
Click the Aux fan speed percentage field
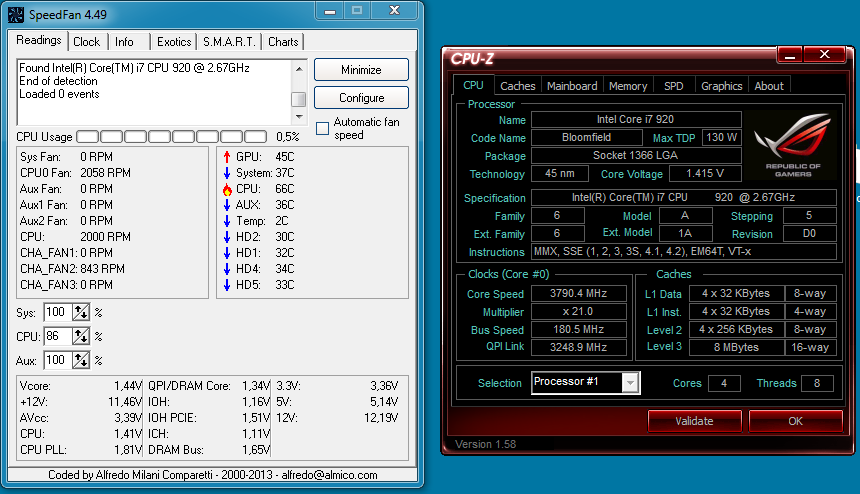56,360
